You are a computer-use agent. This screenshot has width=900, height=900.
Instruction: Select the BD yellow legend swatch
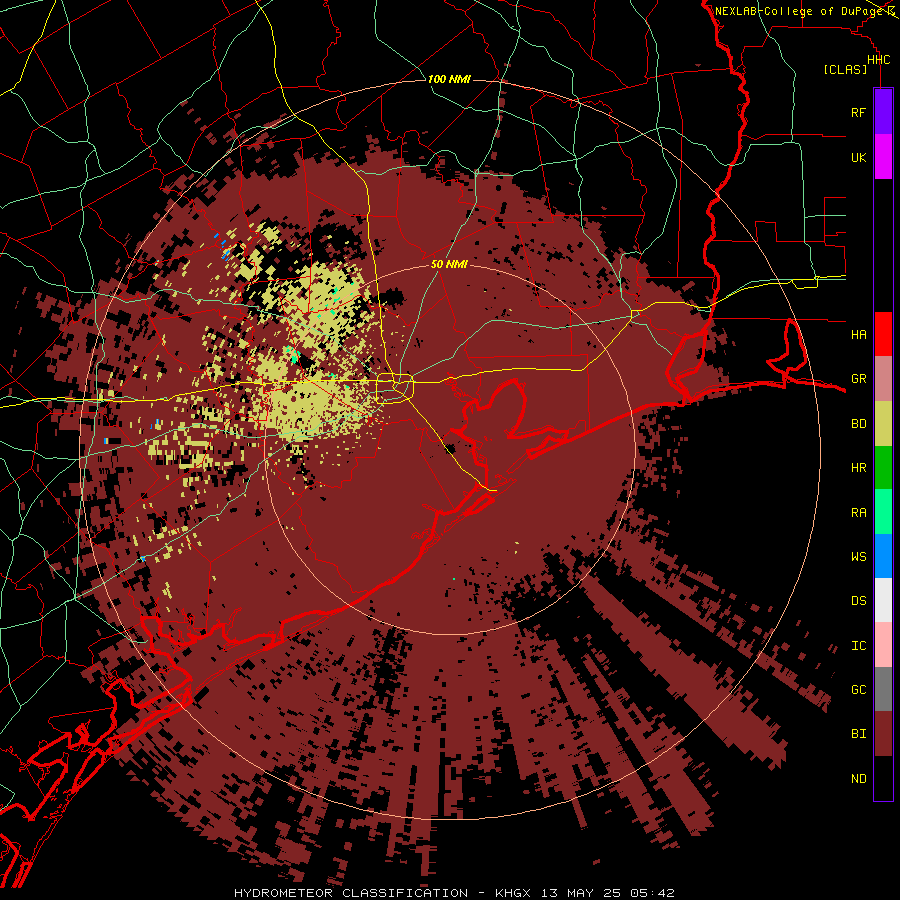click(x=883, y=424)
